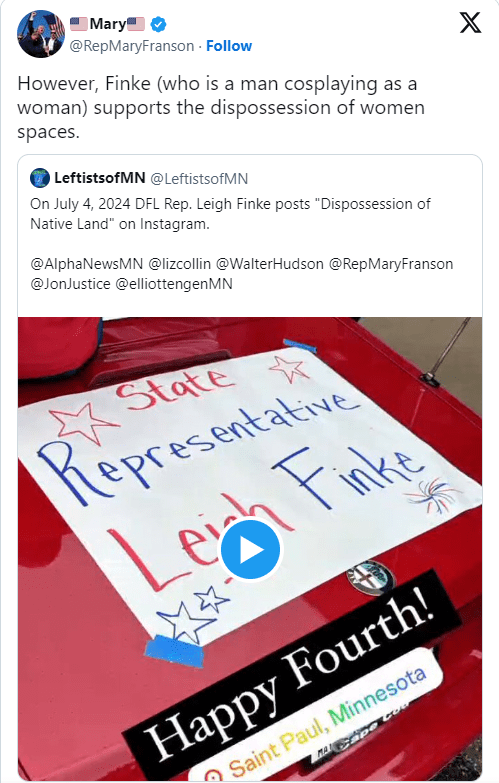This screenshot has width=499, height=783.
Task: Click the Mary display name
Action: [107, 24]
